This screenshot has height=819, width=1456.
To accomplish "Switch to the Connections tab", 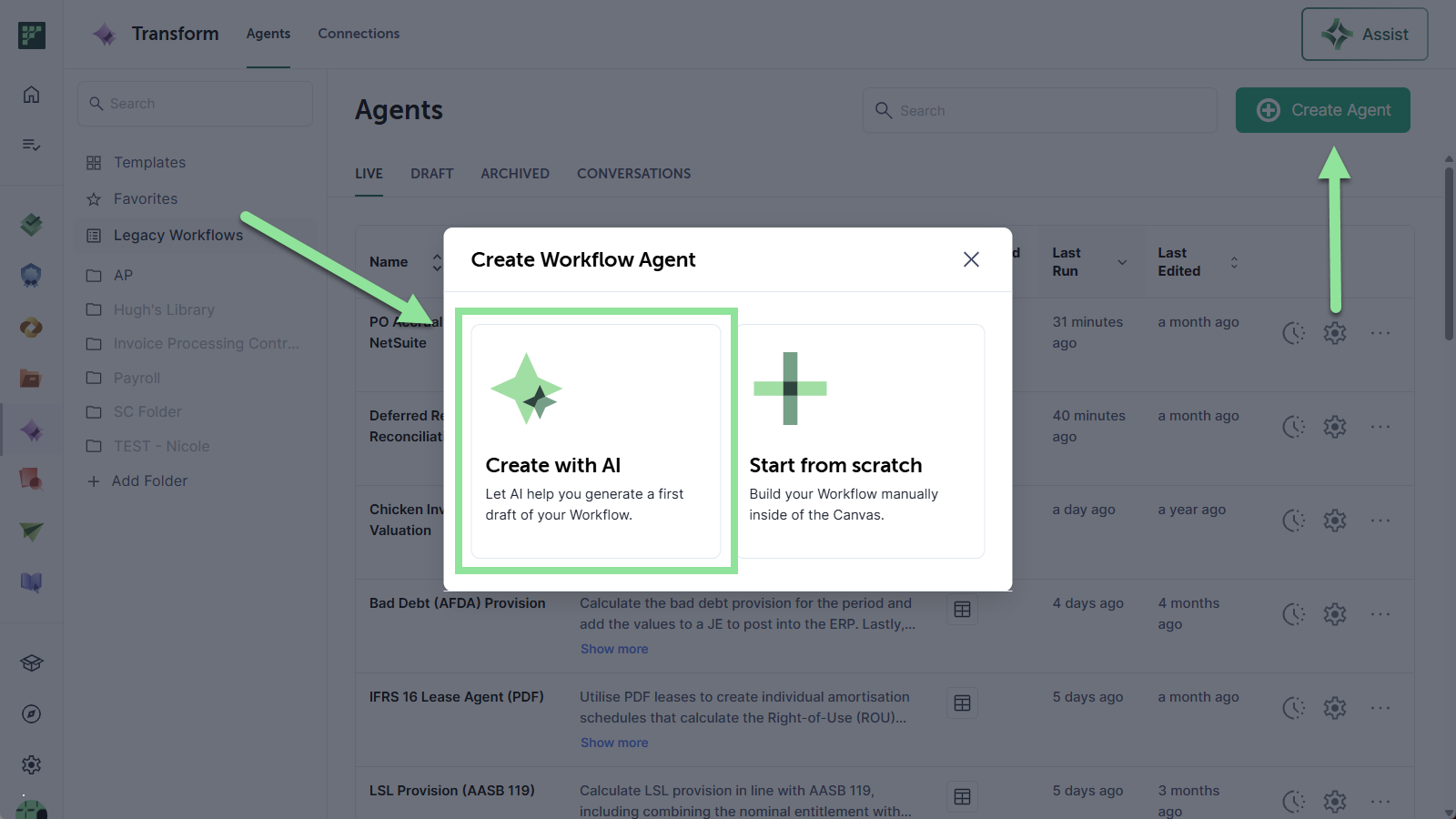I will (x=359, y=34).
